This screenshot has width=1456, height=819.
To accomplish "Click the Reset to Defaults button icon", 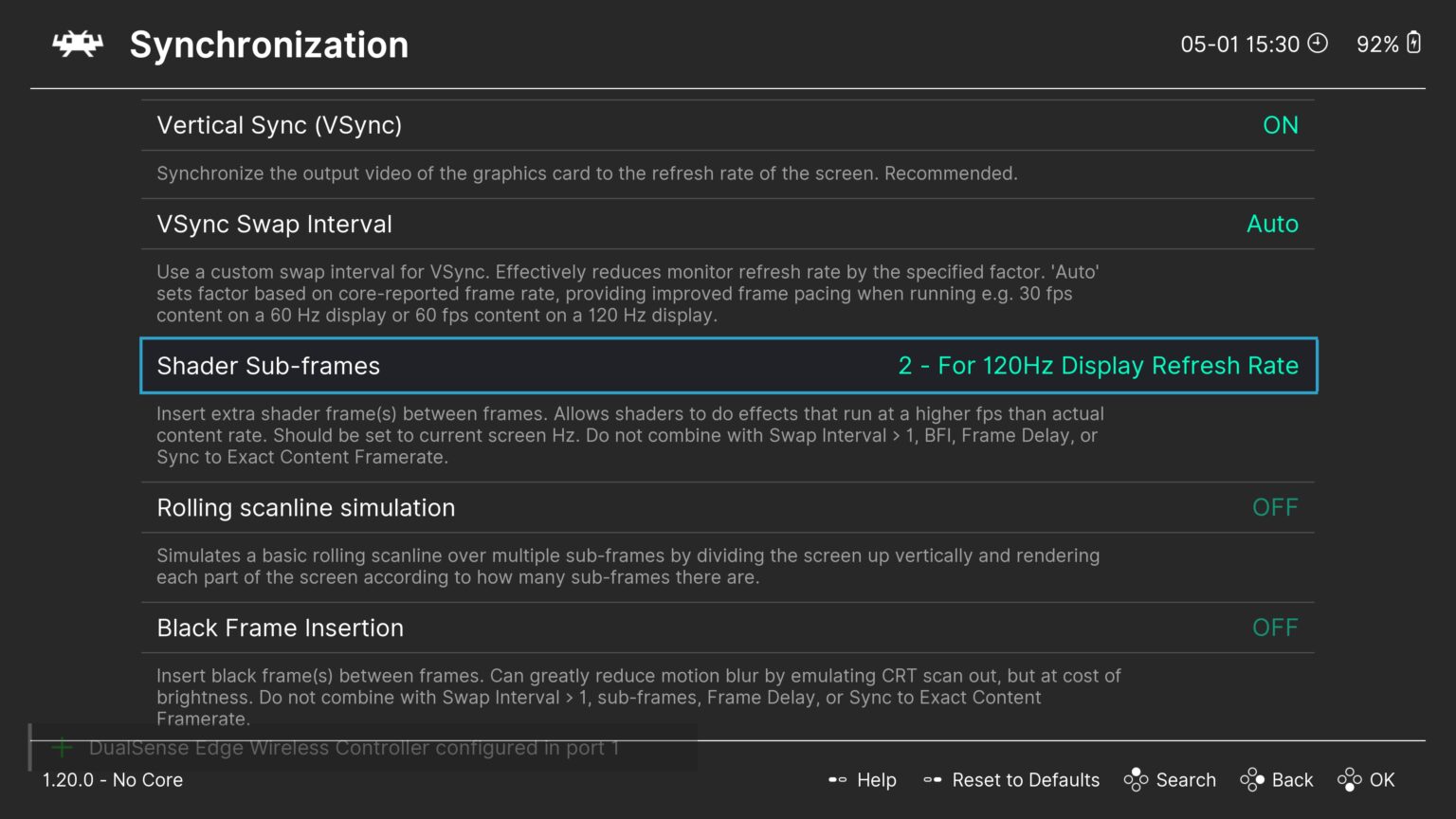I will [933, 780].
